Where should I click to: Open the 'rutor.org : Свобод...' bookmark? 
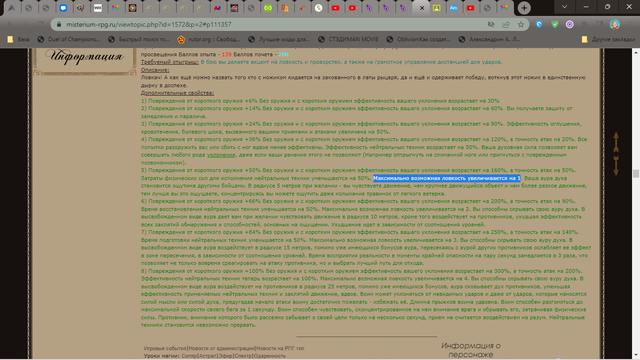click(209, 39)
